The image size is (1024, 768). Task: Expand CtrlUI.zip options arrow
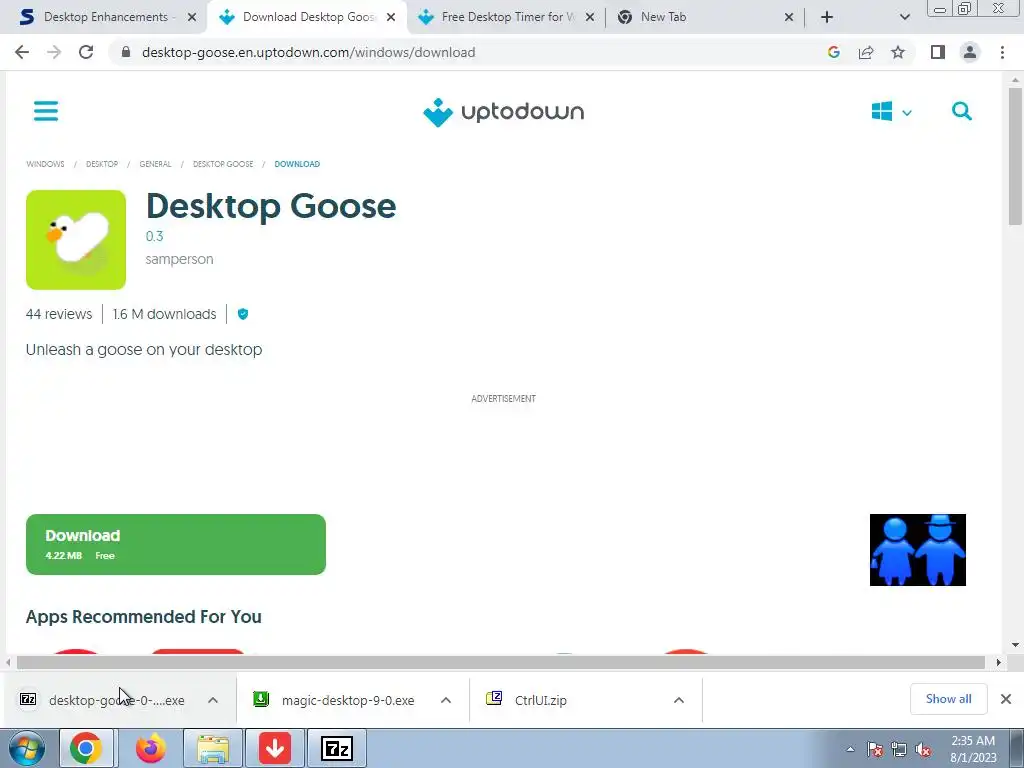click(x=679, y=700)
